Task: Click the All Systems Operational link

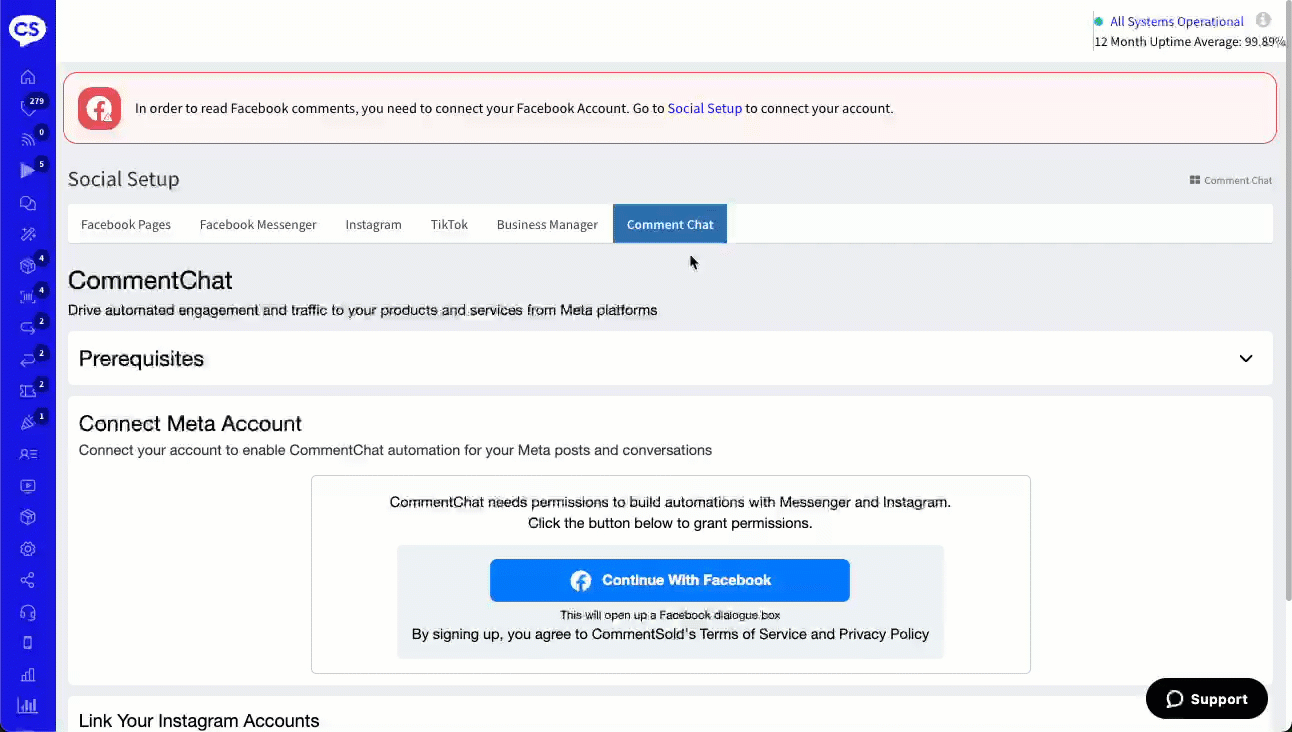Action: (x=1176, y=21)
